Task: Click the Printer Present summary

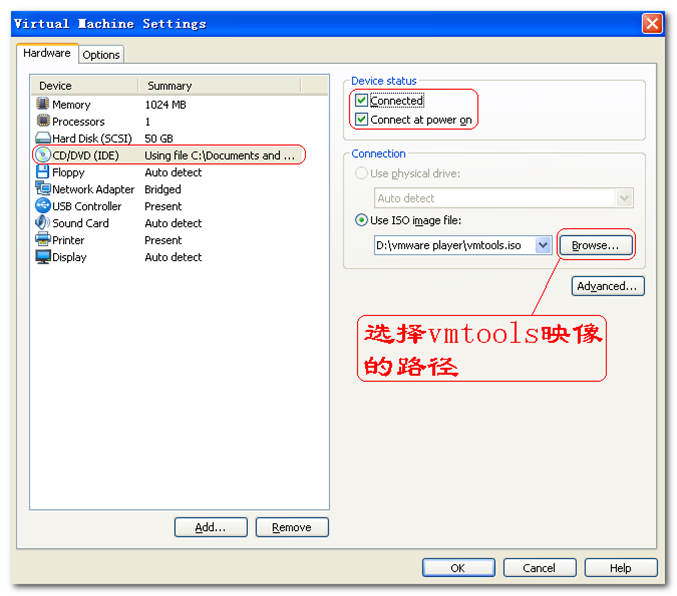Action: 163,240
